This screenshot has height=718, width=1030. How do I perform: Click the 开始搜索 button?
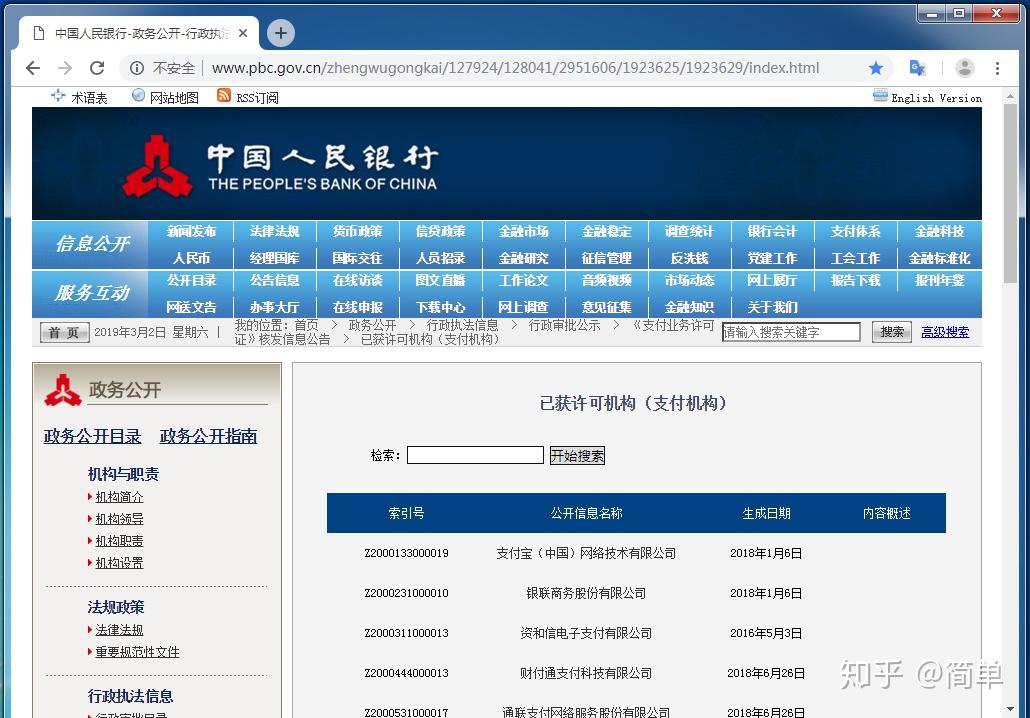[x=577, y=455]
